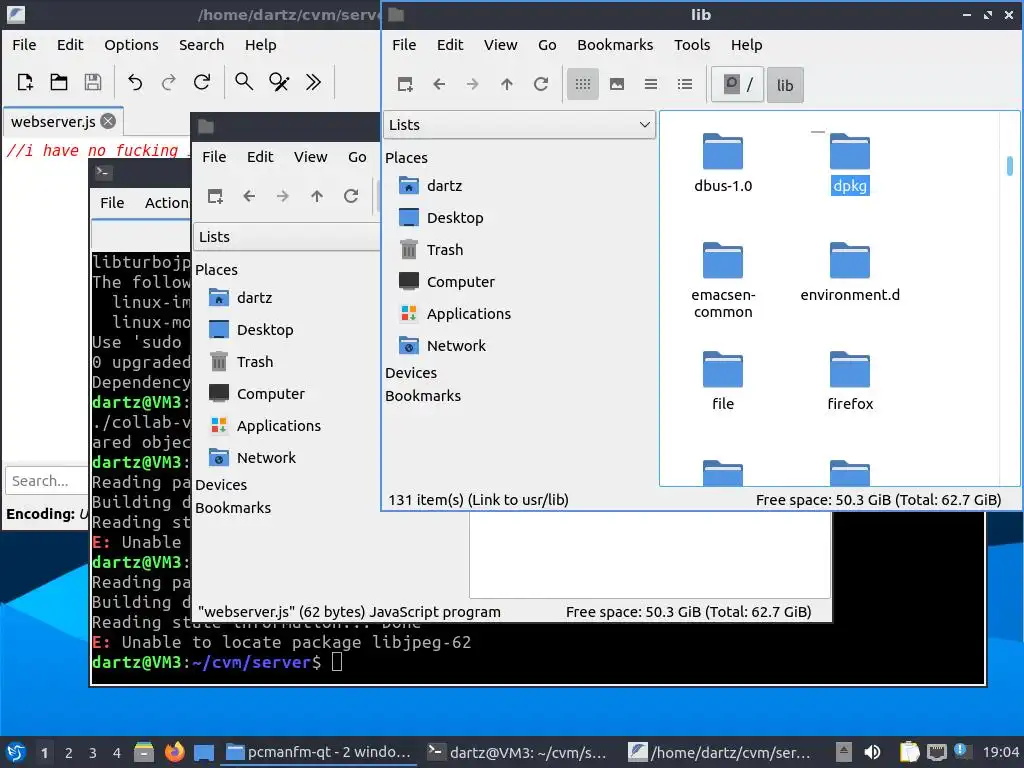
Task: Click Redo icon in text editor toolbar
Action: (x=168, y=82)
